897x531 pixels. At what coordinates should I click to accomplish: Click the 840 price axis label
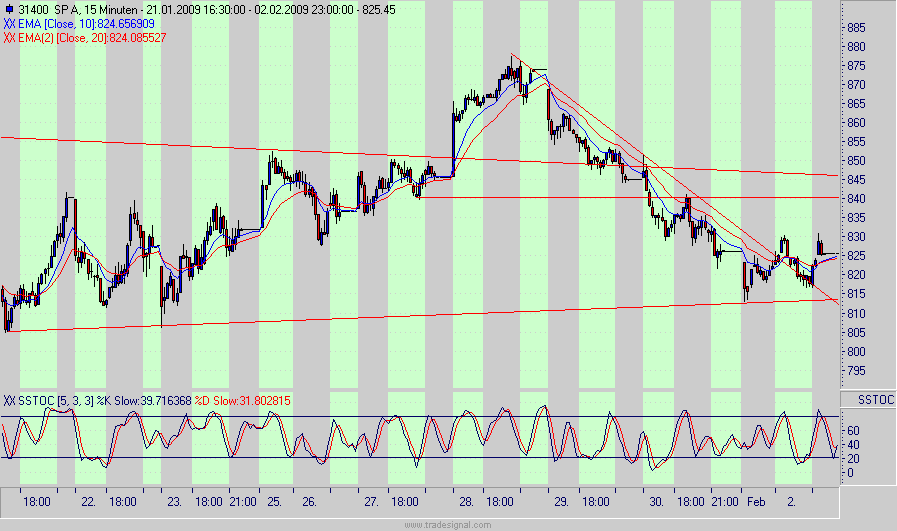(x=856, y=199)
